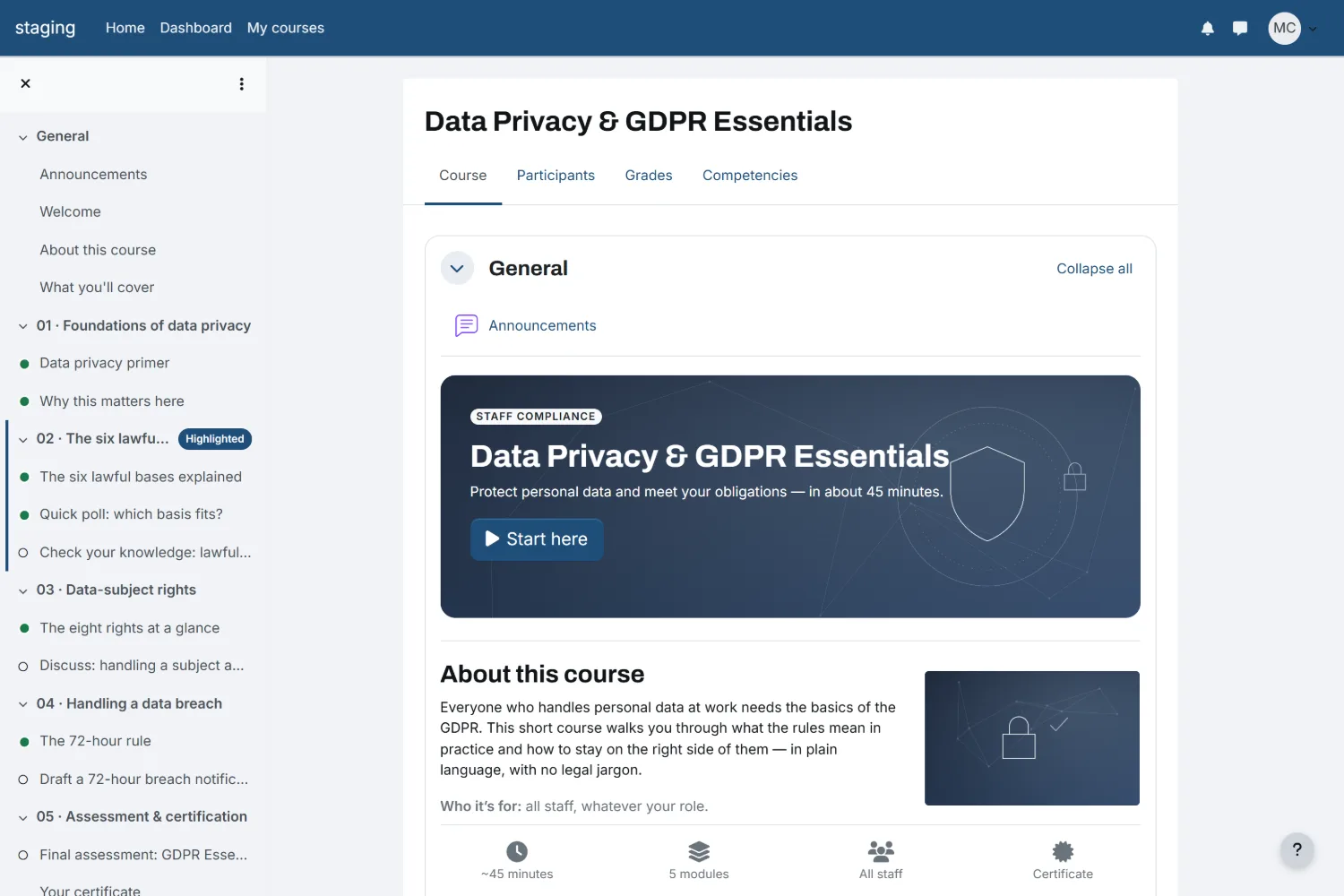The width and height of the screenshot is (1344, 896).
Task: Open the MC user avatar menu
Action: (x=1285, y=29)
